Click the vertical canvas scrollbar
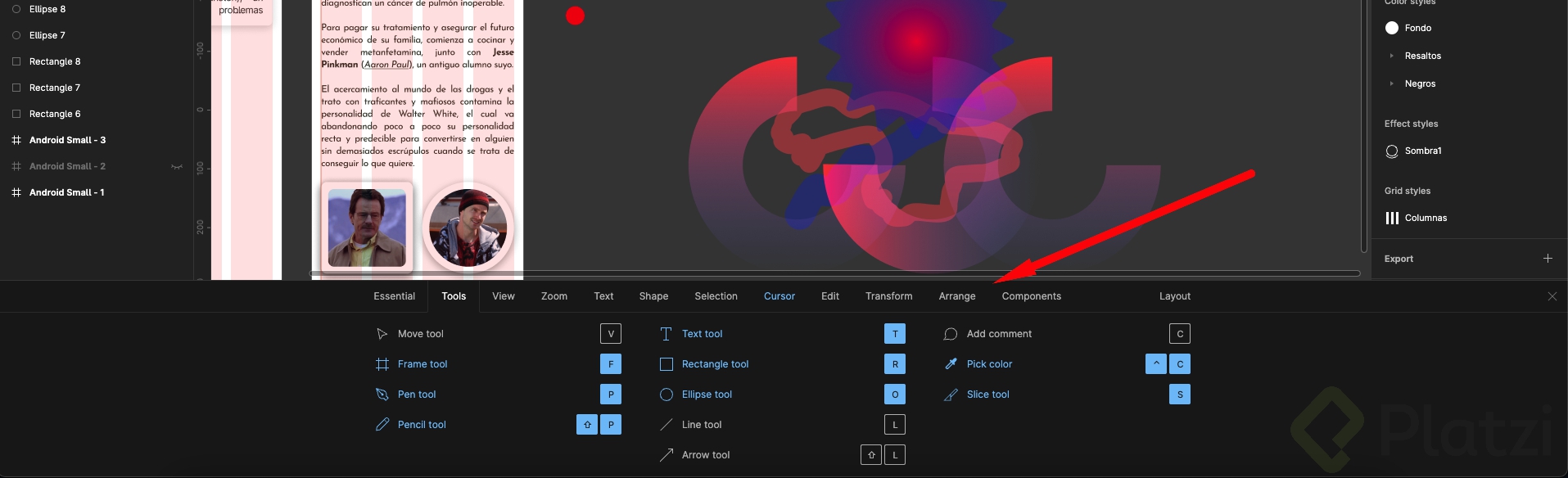The width and height of the screenshot is (1568, 478). 1363,127
